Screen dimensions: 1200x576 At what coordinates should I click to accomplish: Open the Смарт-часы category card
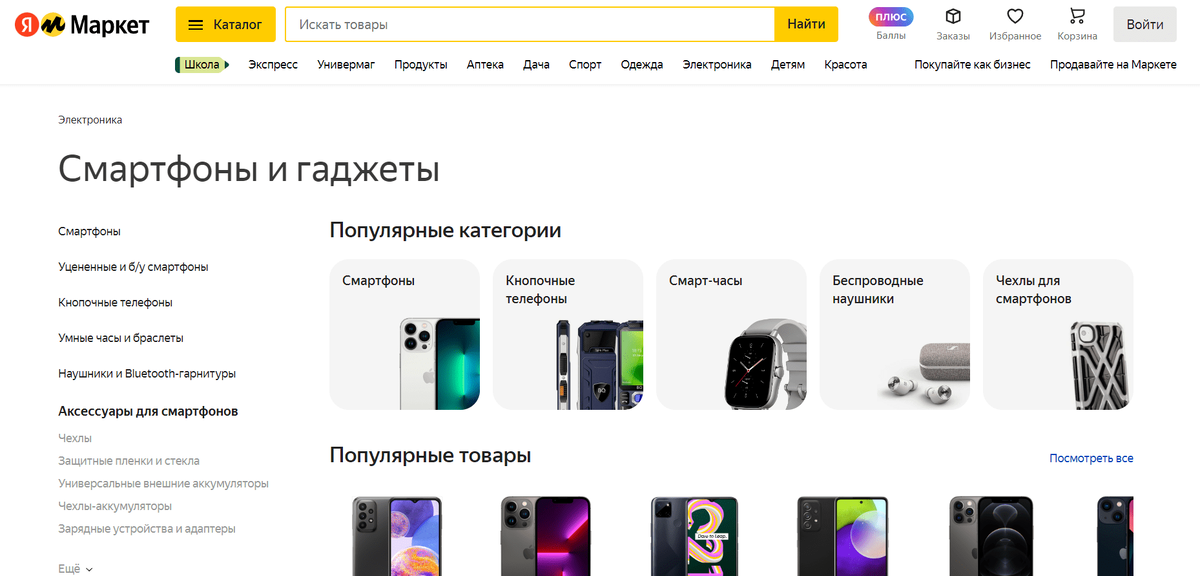point(731,334)
